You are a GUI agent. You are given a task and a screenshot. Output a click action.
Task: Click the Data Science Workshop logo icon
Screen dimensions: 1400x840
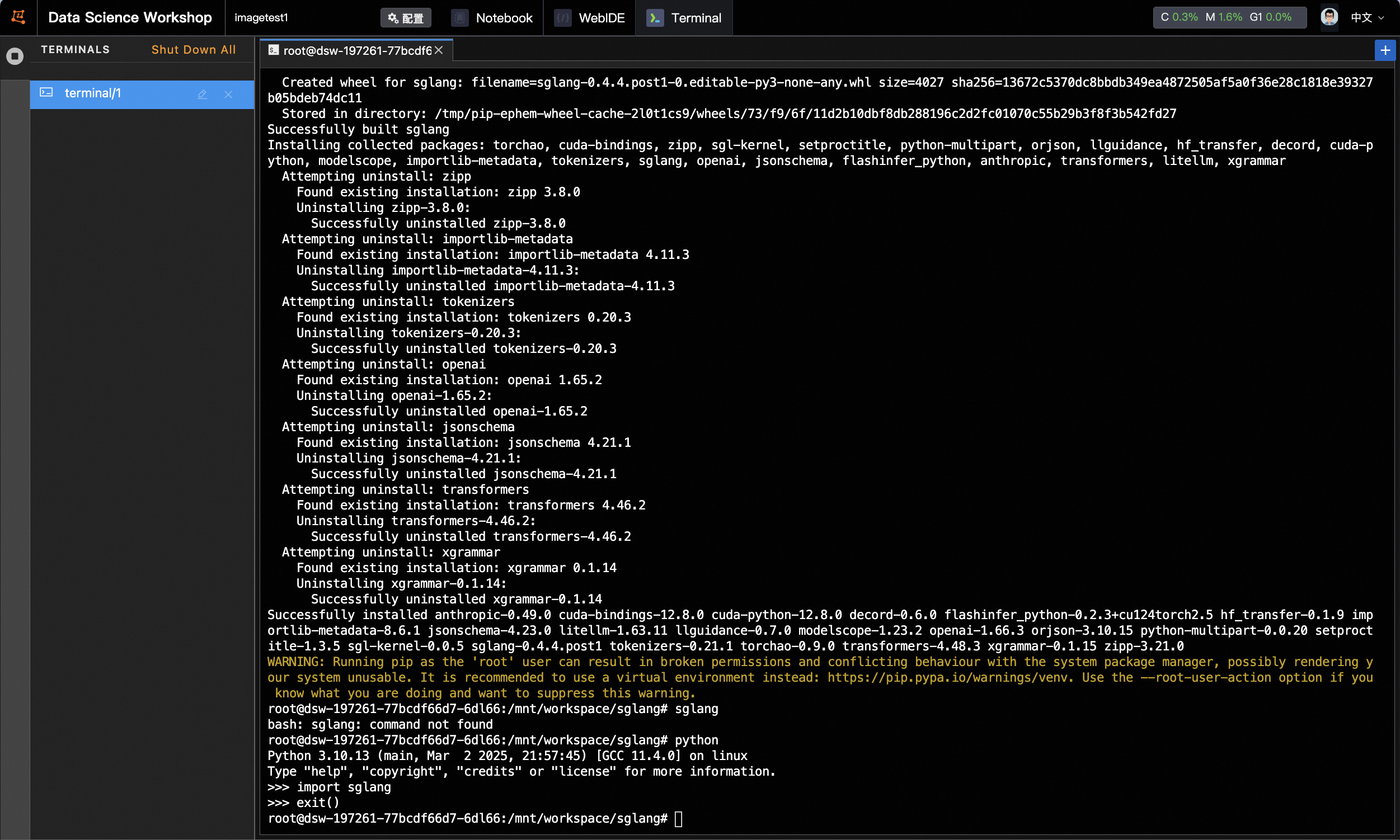coord(18,17)
